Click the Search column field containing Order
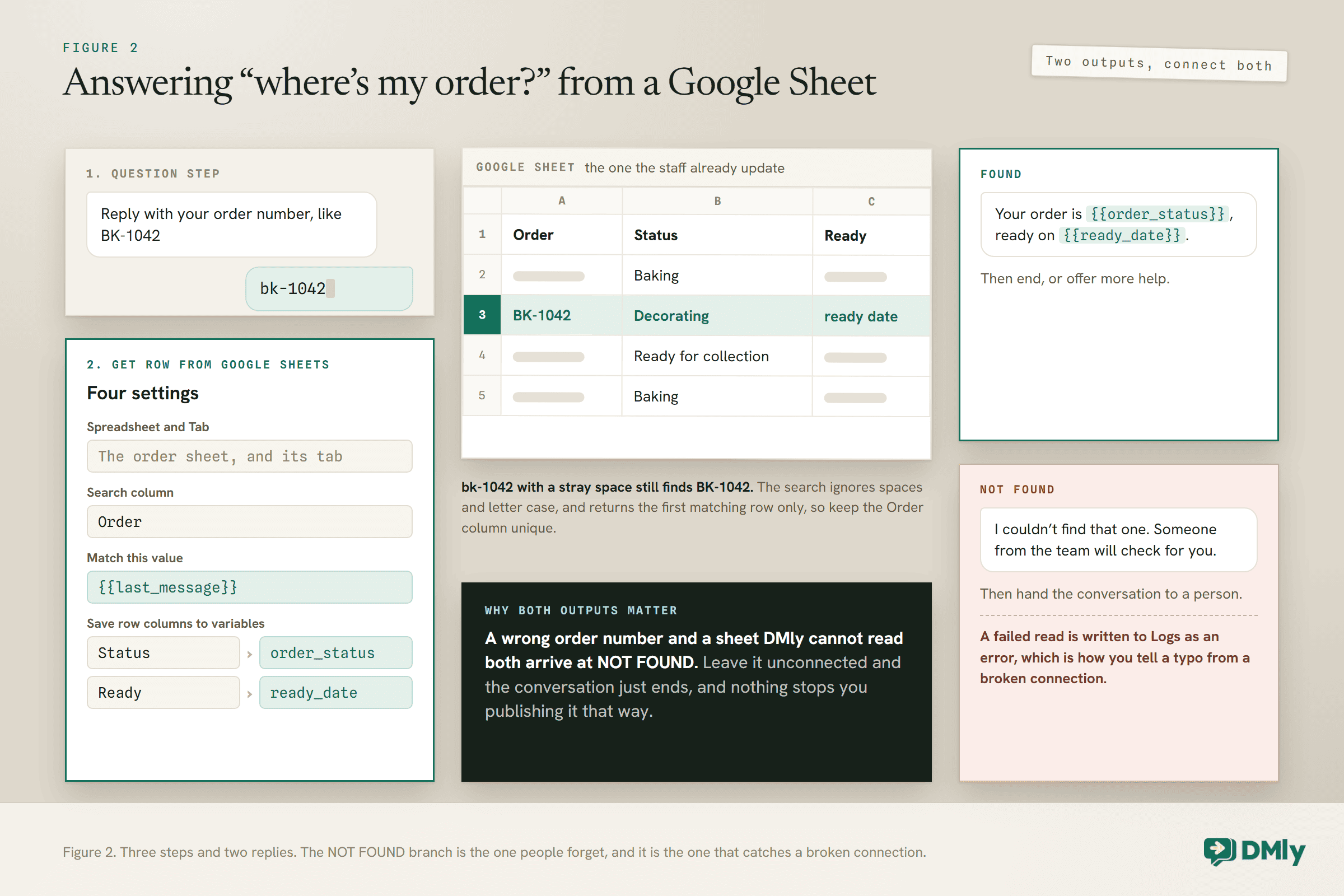Viewport: 1344px width, 896px height. point(250,522)
